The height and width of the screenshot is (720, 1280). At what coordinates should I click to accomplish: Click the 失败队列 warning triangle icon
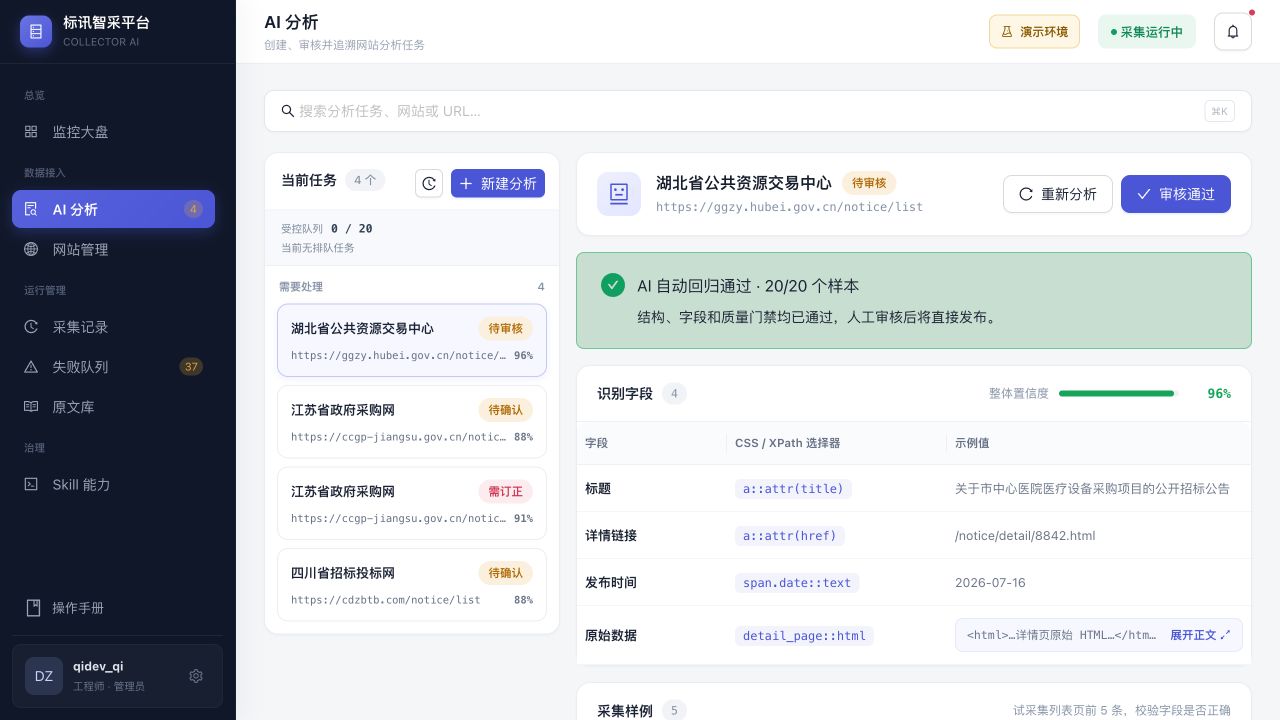(x=31, y=367)
